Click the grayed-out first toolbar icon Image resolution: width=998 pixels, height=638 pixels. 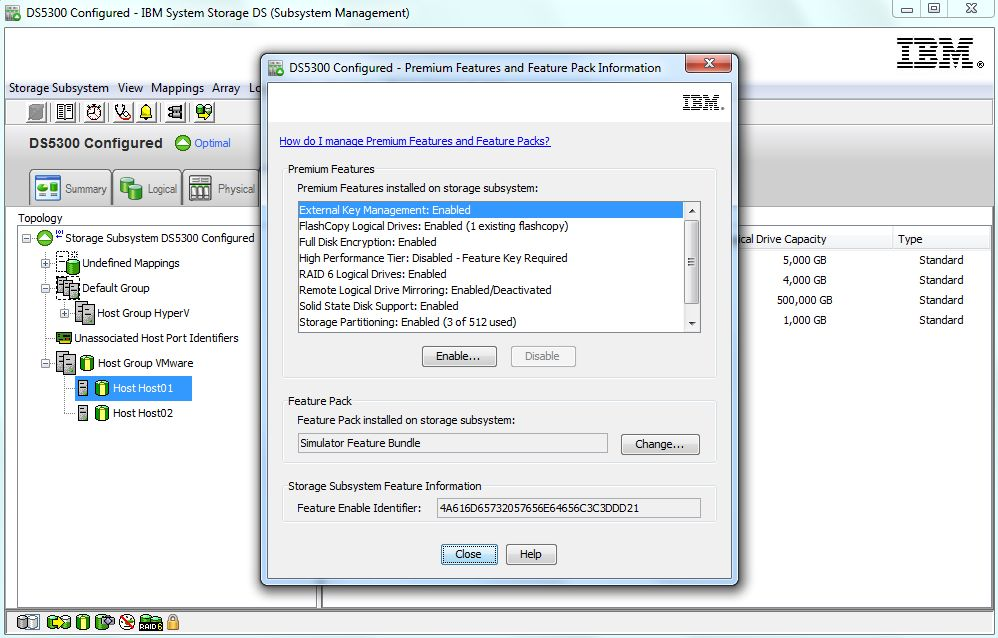click(37, 113)
